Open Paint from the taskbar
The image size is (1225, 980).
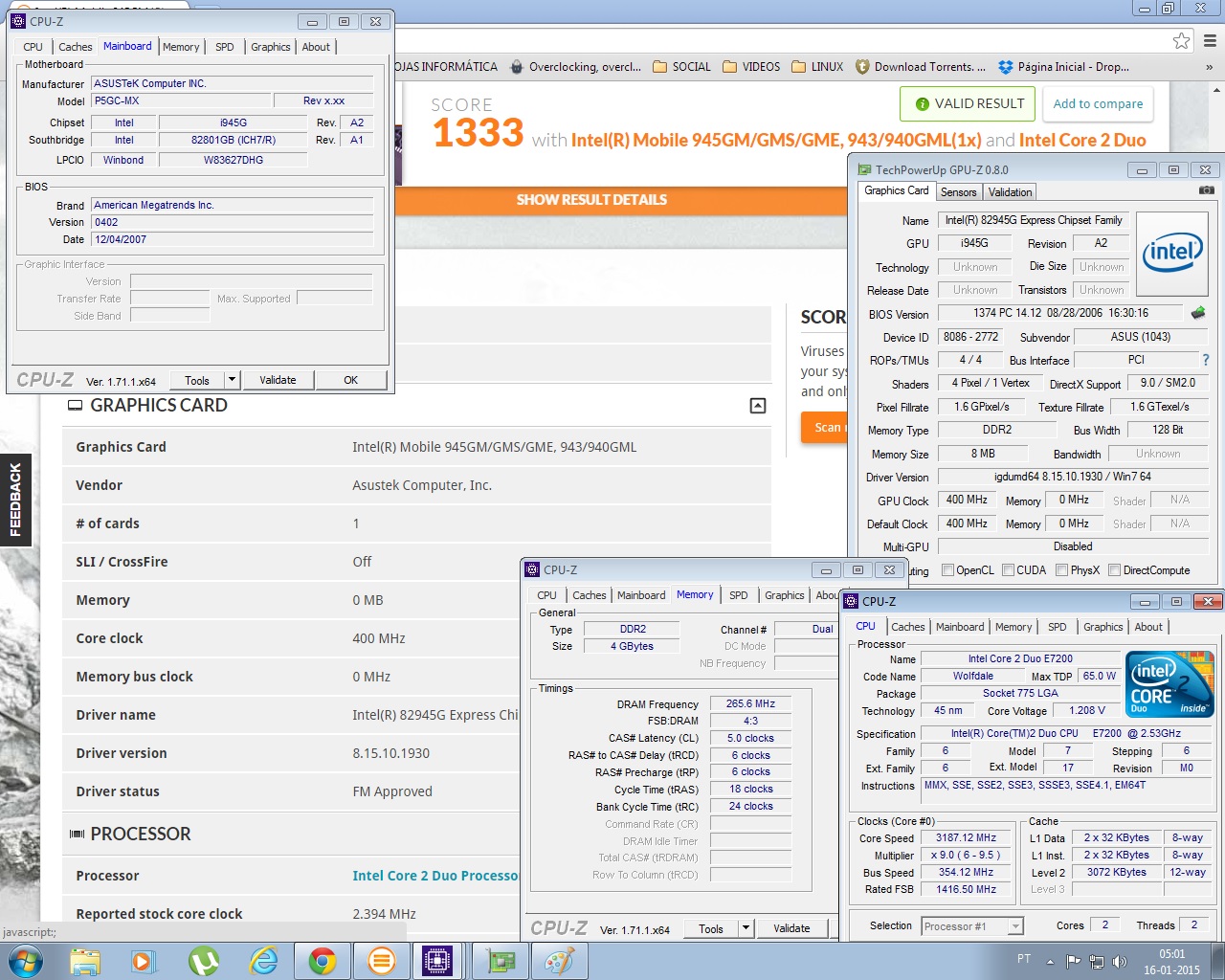[559, 961]
